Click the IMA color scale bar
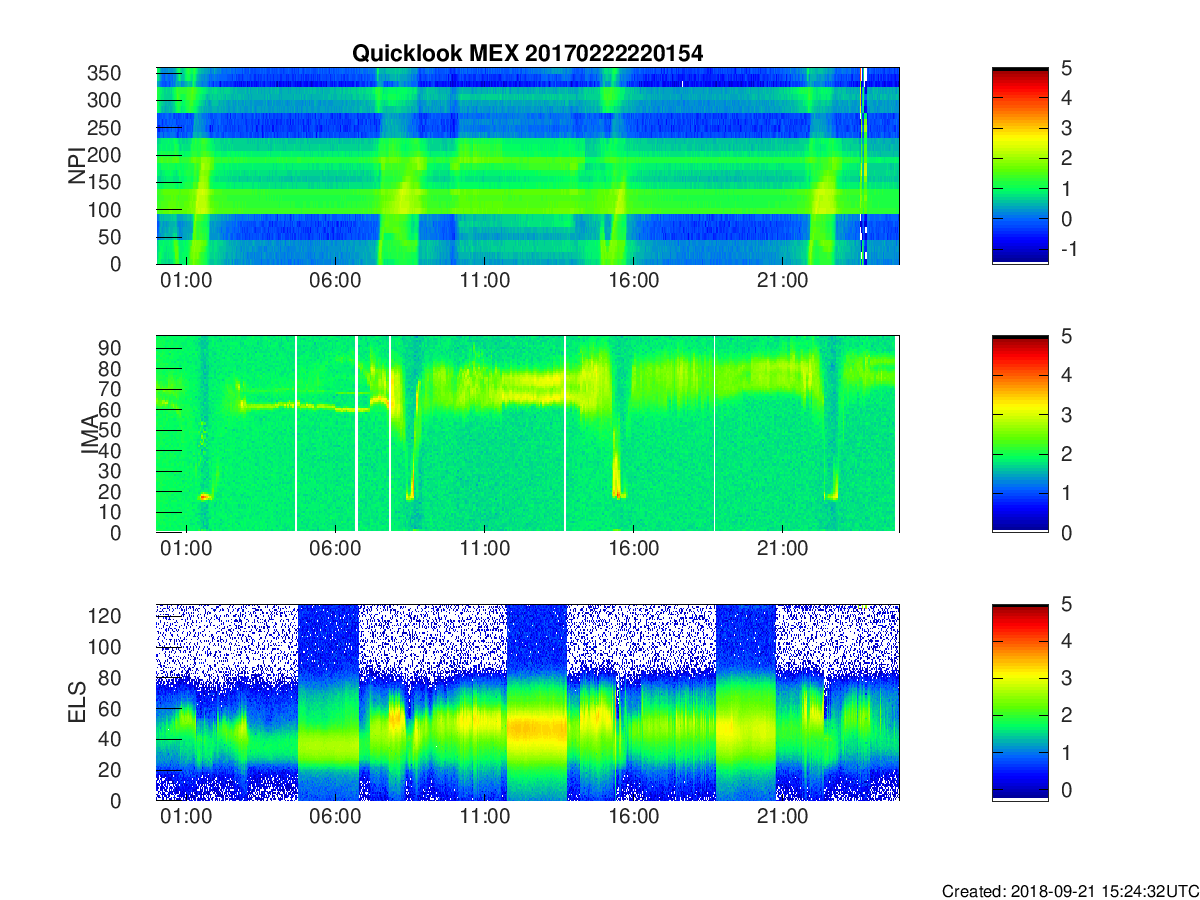This screenshot has height=900, width=1200. pos(1020,434)
